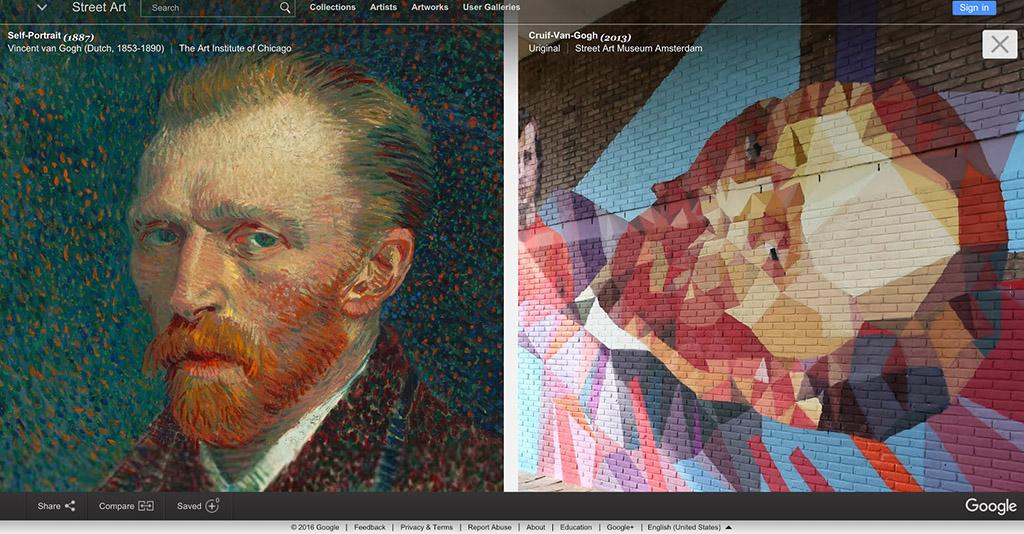Open the Feedback footer link
The height and width of the screenshot is (534, 1024).
(x=370, y=527)
